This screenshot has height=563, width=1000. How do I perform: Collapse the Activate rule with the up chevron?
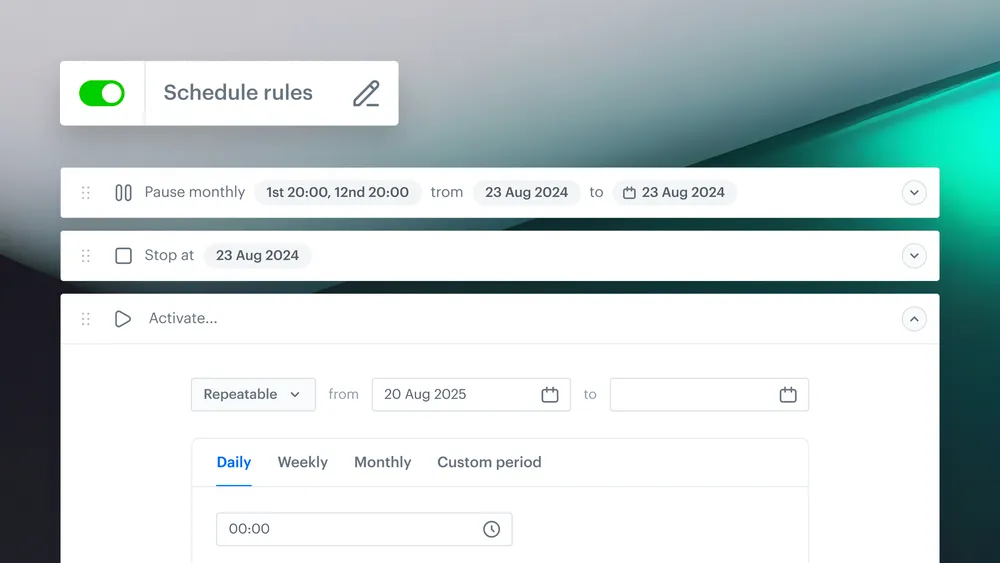tap(914, 319)
